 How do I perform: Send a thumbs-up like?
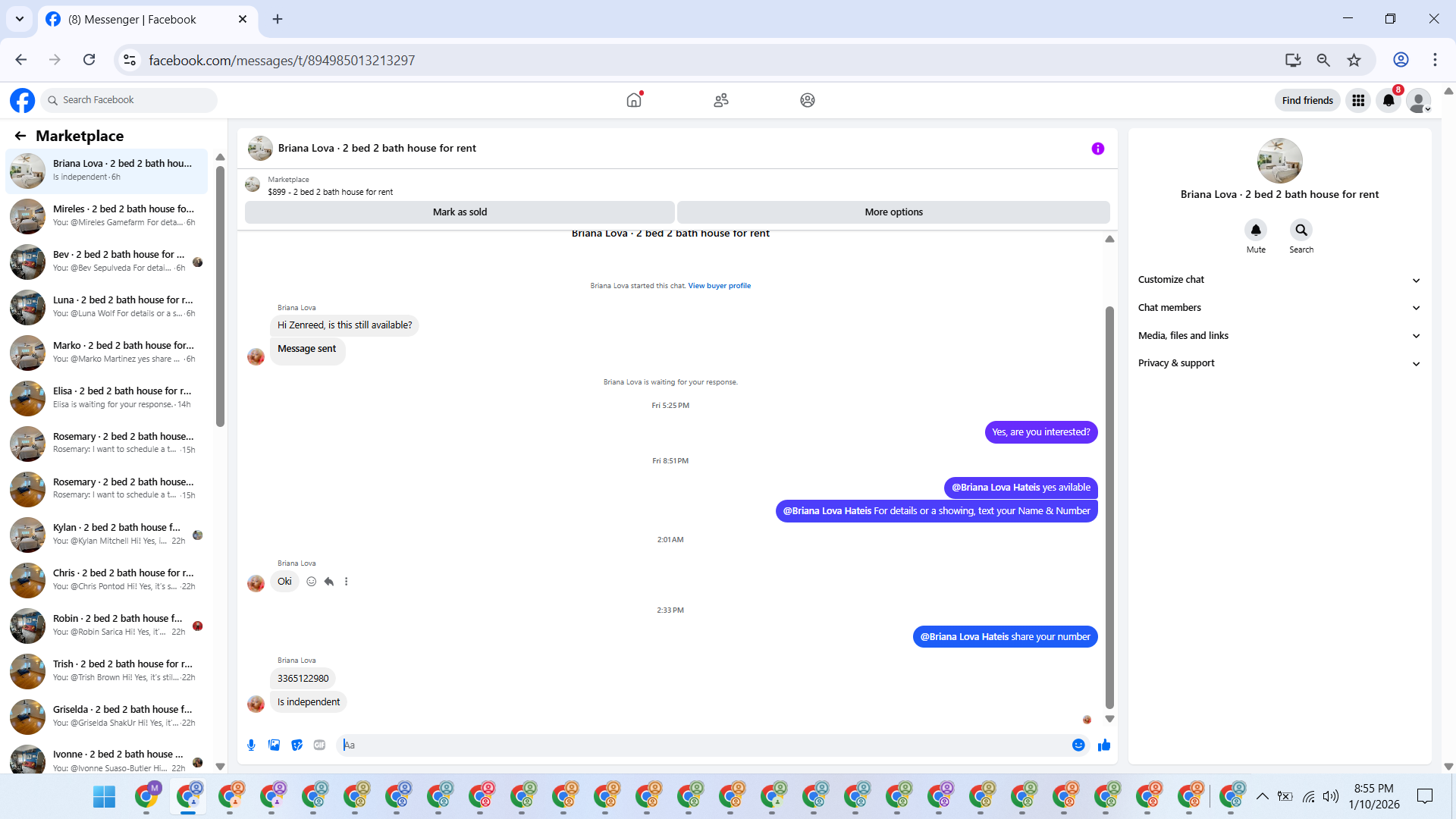[x=1104, y=745]
